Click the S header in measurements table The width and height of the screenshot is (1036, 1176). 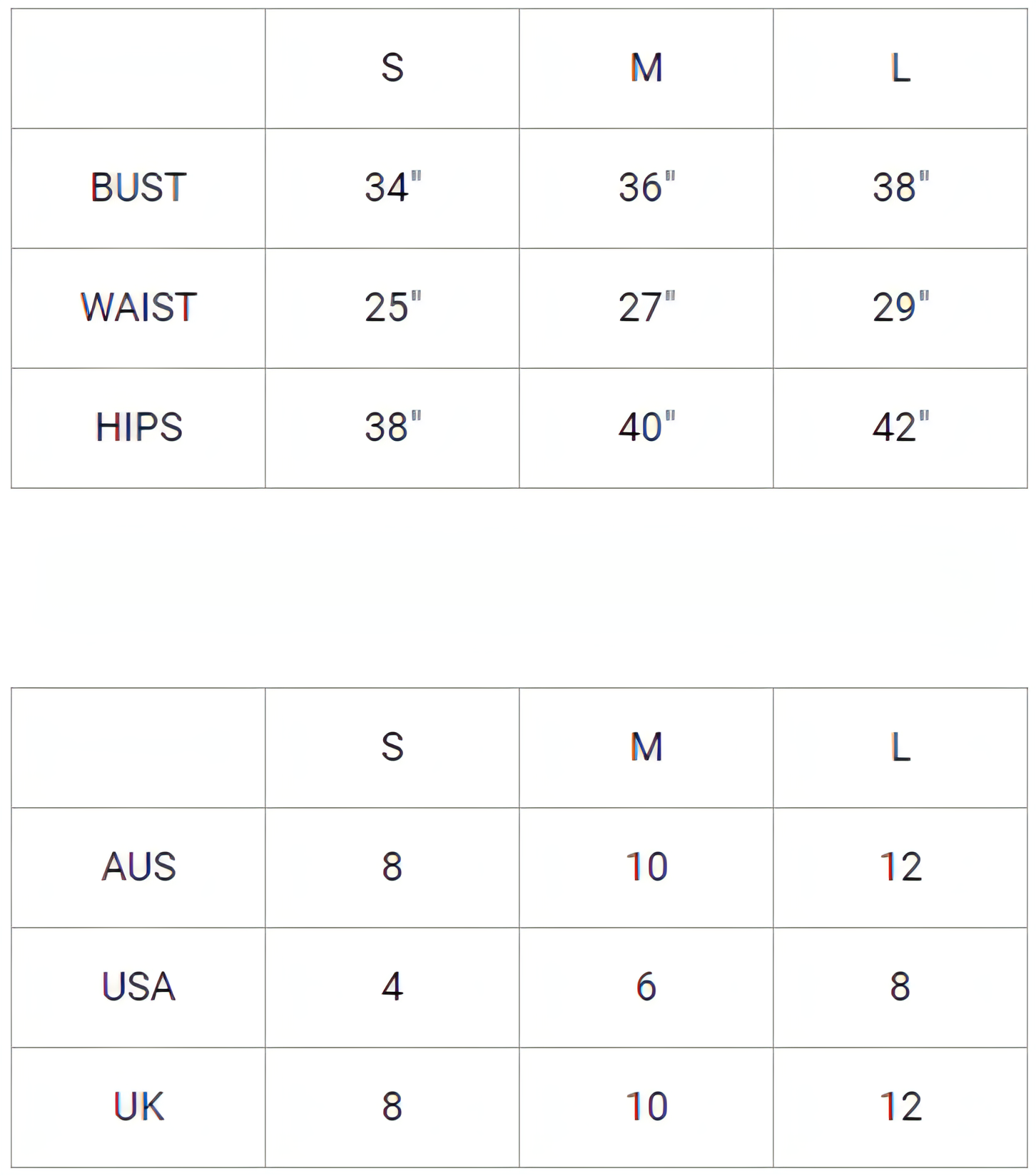click(392, 68)
